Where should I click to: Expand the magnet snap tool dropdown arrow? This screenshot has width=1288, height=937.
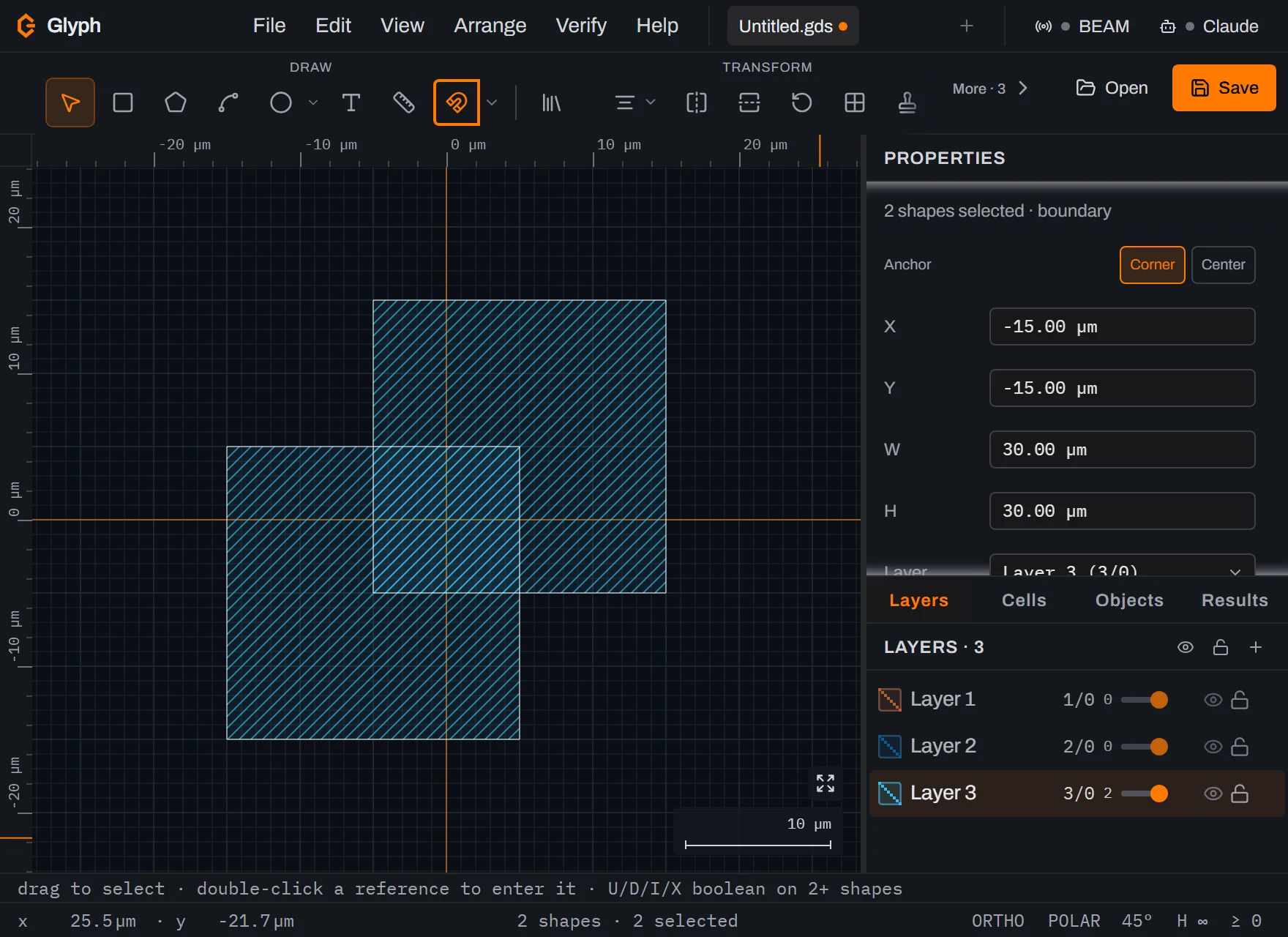(492, 102)
